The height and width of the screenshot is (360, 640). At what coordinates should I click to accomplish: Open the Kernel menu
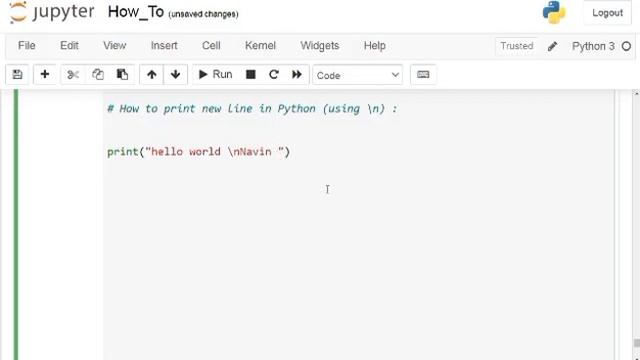[260, 46]
